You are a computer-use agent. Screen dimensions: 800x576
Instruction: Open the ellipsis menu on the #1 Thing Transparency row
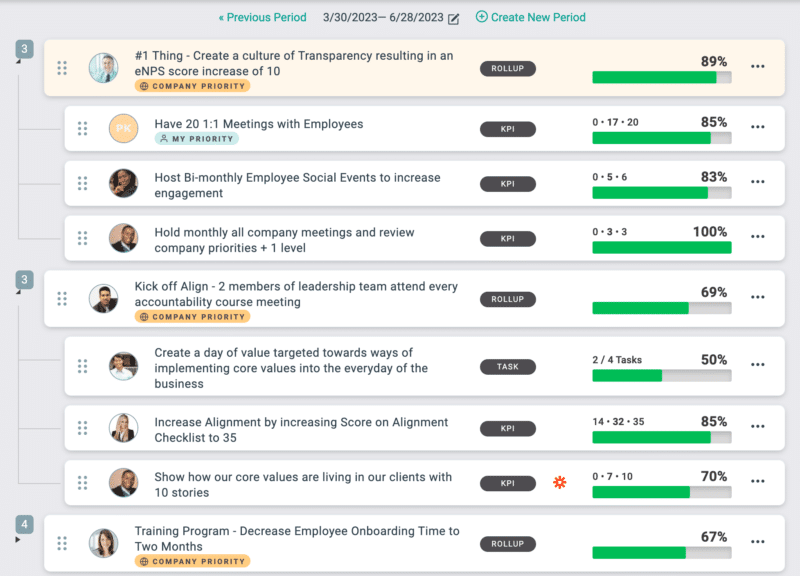(x=758, y=65)
